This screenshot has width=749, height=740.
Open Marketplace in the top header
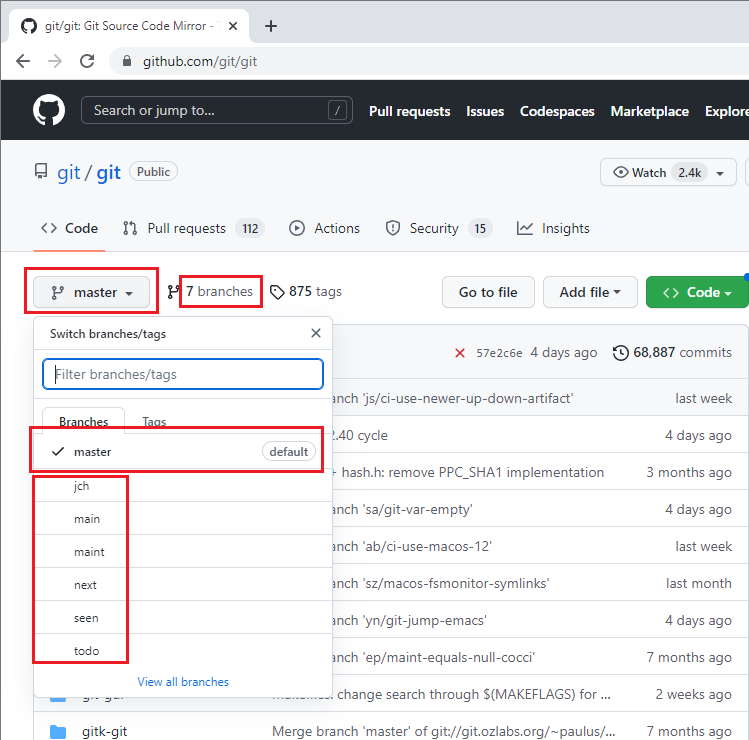tap(650, 111)
